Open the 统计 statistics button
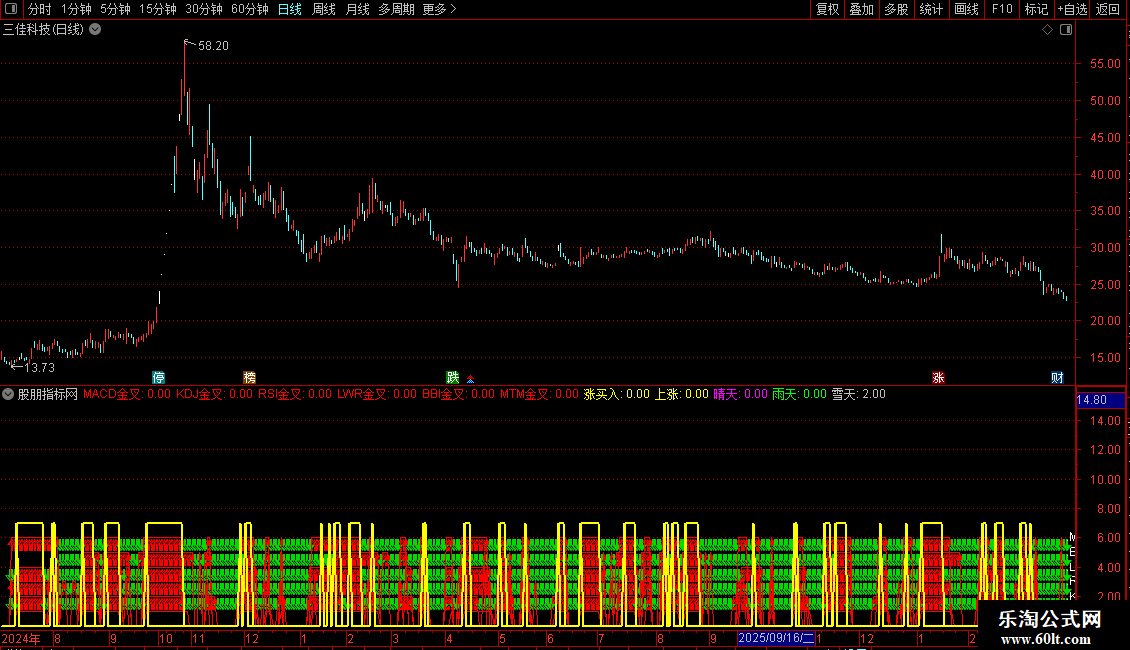Screen dimensions: 1130x650 coord(931,9)
